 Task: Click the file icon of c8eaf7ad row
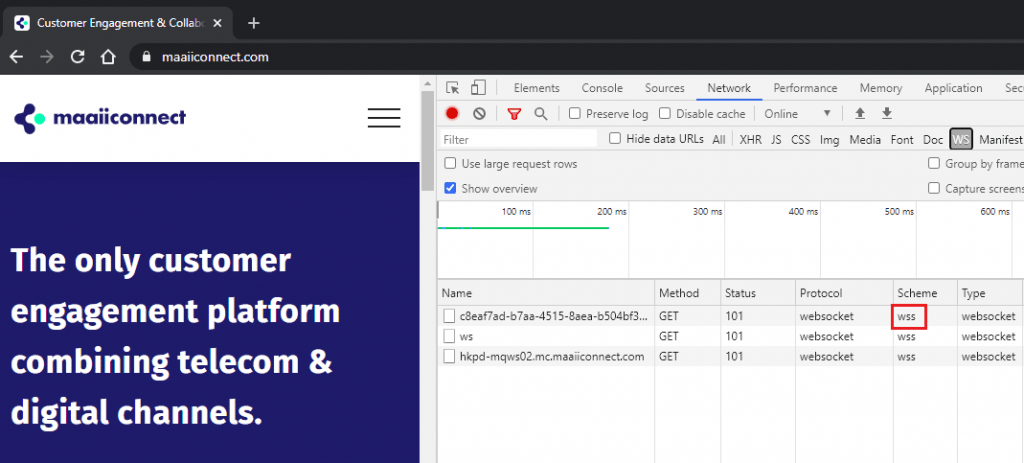pyautogui.click(x=449, y=316)
